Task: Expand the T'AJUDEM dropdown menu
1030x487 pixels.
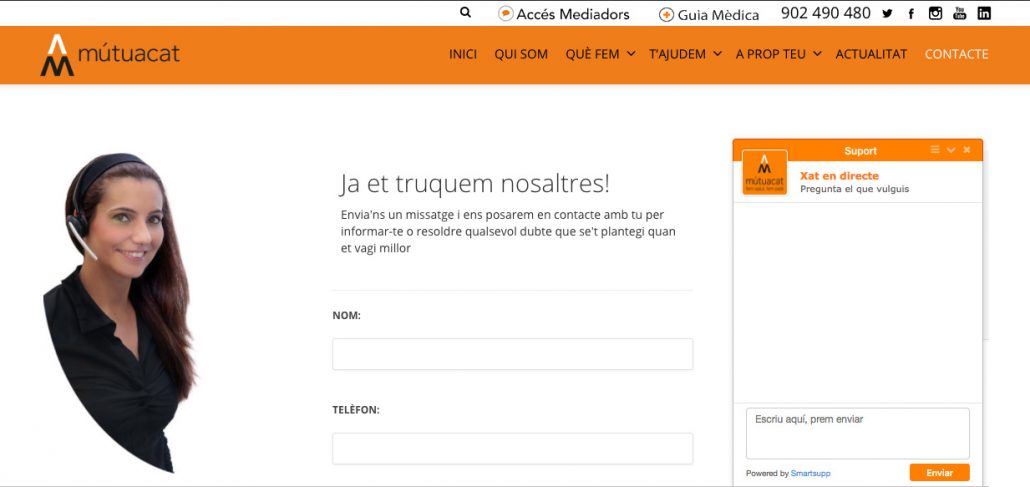Action: 685,54
